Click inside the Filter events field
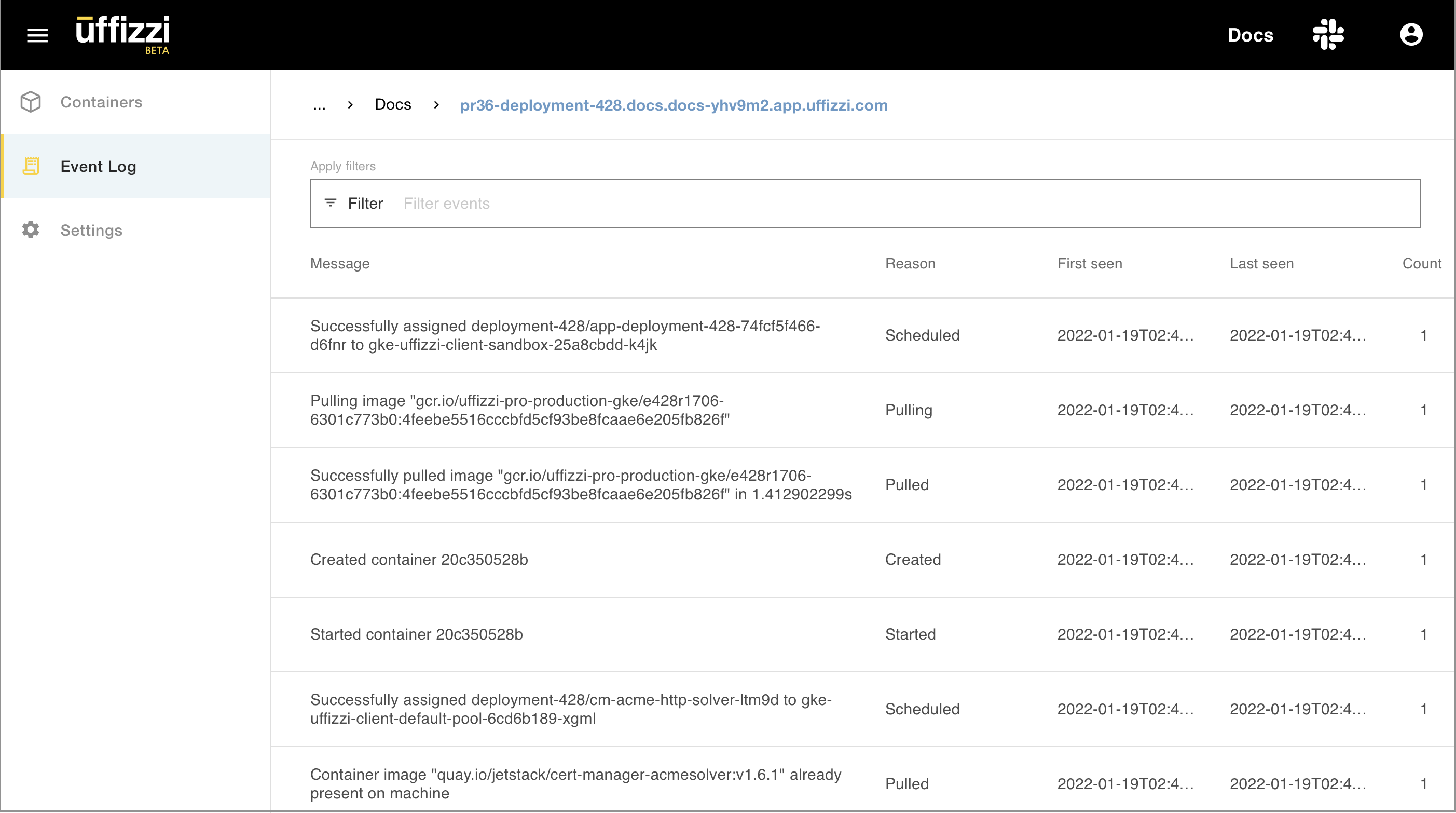 tap(509, 204)
